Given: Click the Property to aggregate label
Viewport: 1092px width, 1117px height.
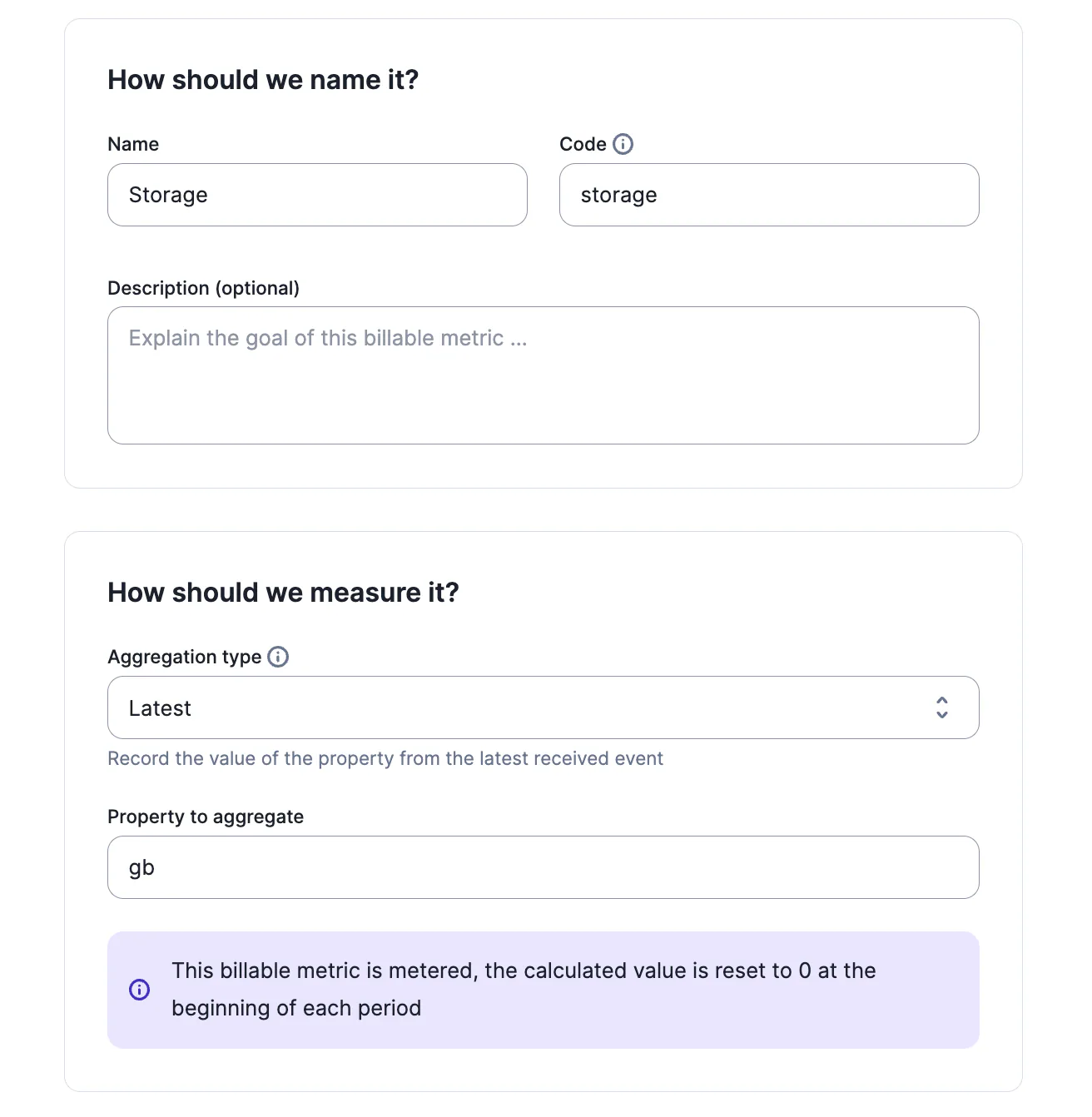Looking at the screenshot, I should point(206,817).
